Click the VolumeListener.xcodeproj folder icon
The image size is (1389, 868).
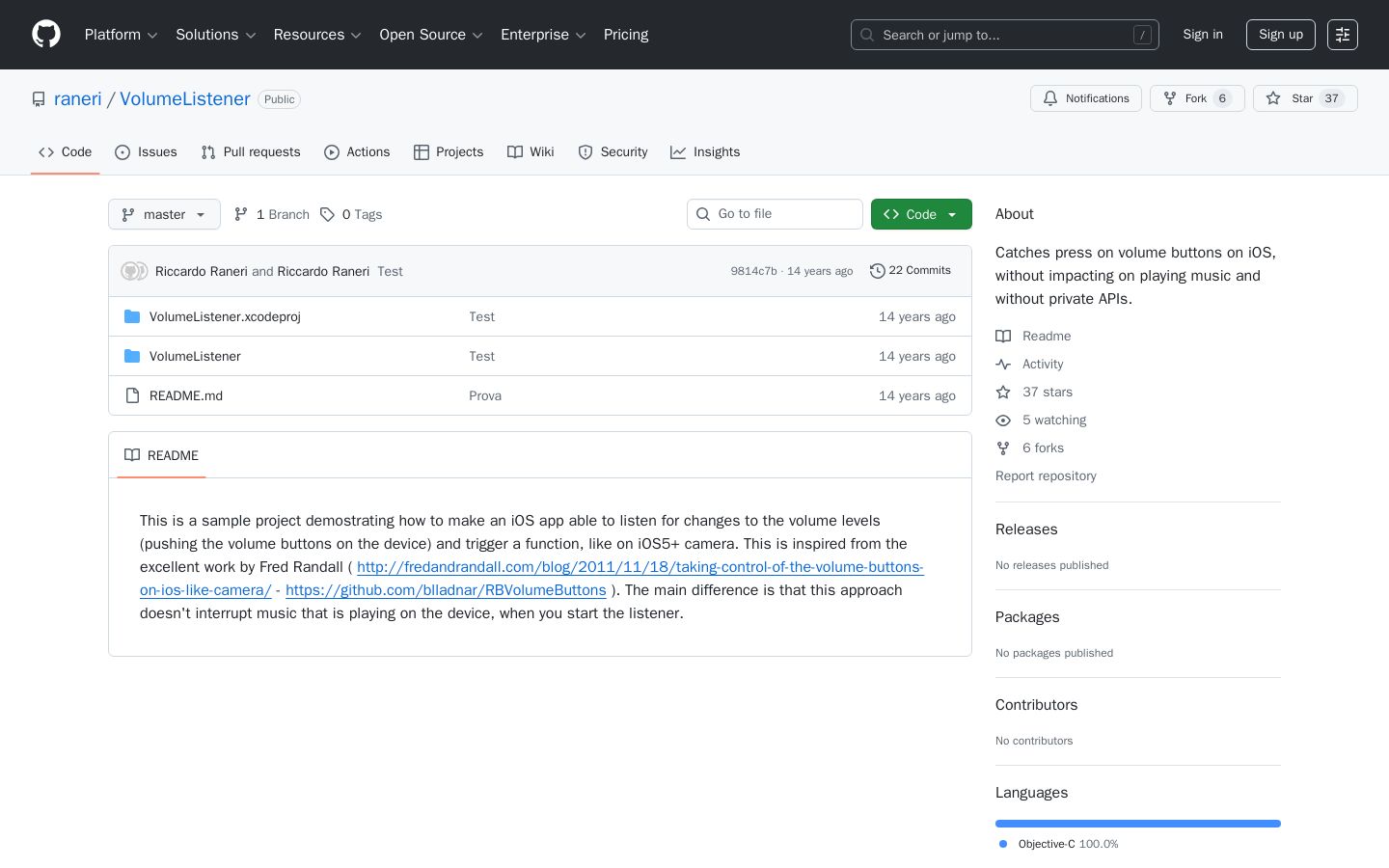(x=132, y=316)
